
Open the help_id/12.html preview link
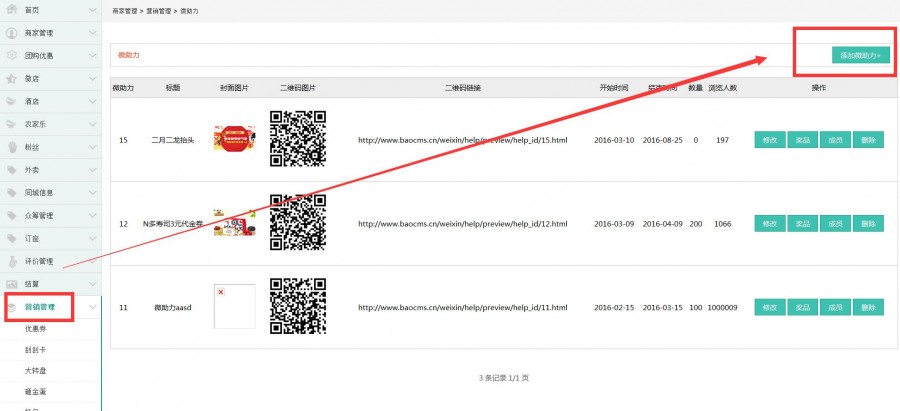click(463, 223)
